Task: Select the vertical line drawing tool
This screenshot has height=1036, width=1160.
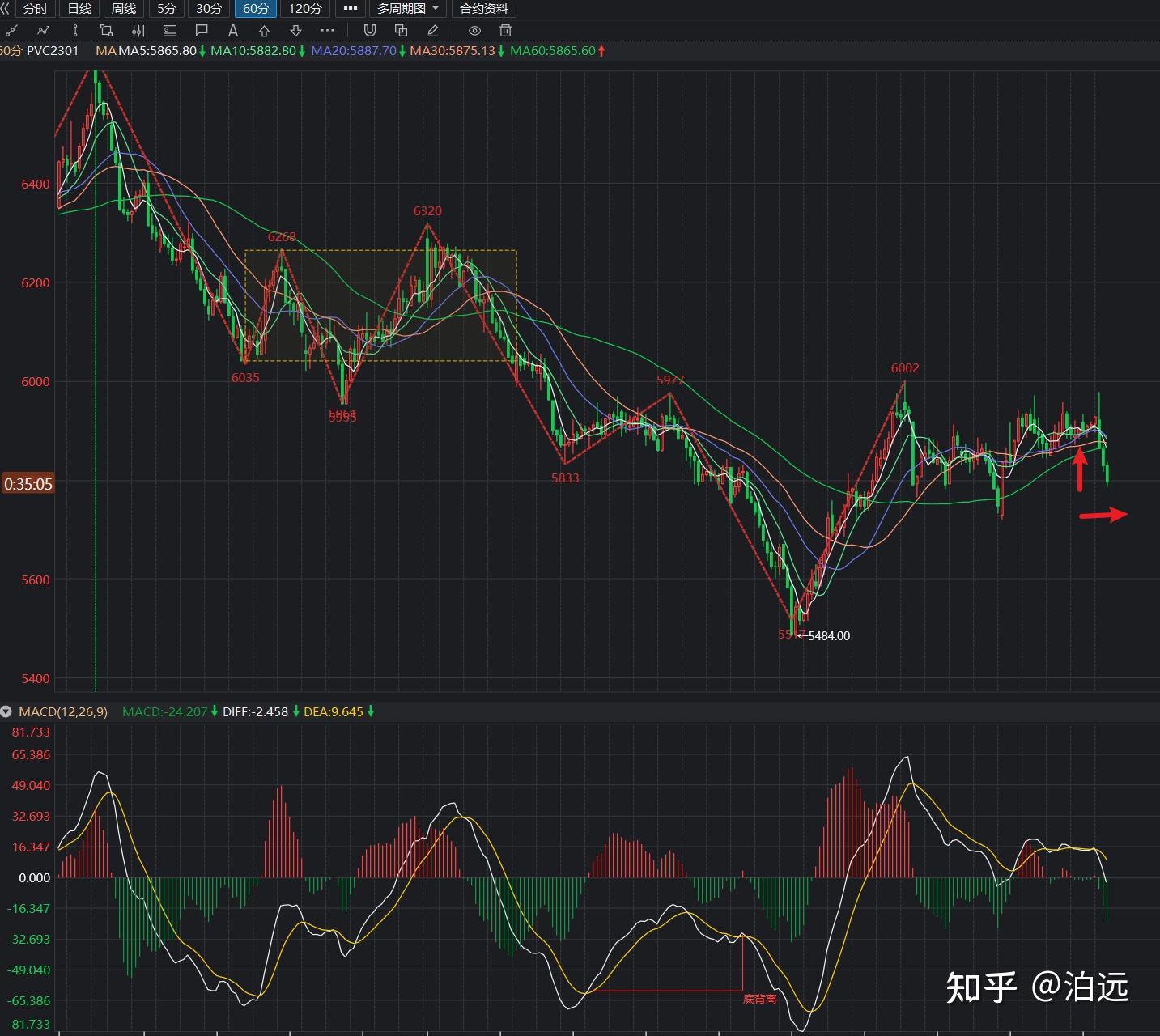Action: tap(74, 31)
